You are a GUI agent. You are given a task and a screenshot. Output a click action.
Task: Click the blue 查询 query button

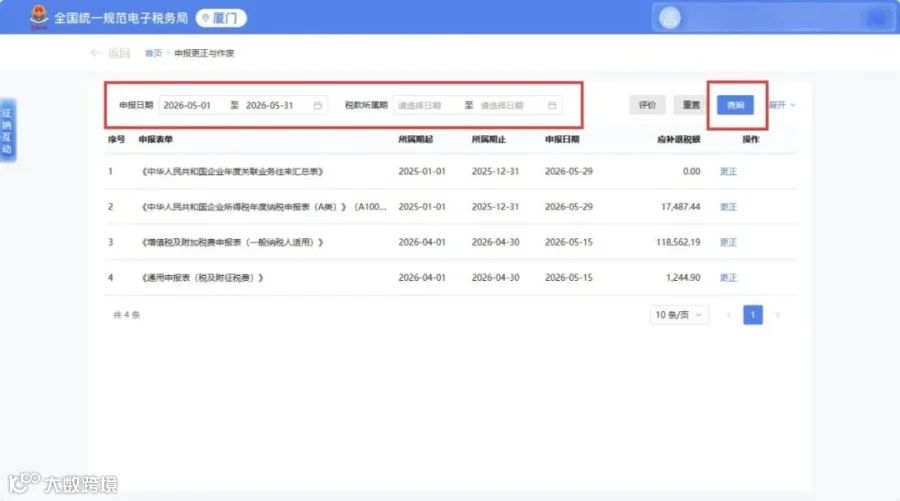tap(735, 105)
